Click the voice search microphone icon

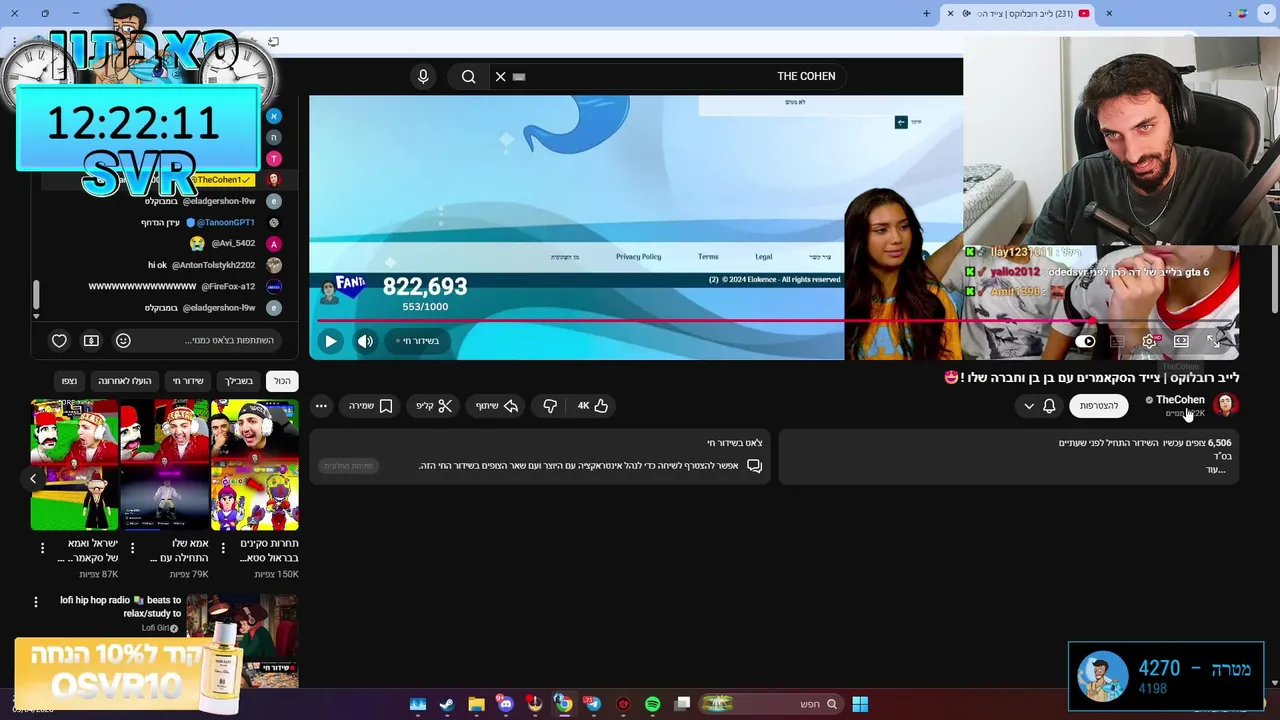[x=423, y=76]
